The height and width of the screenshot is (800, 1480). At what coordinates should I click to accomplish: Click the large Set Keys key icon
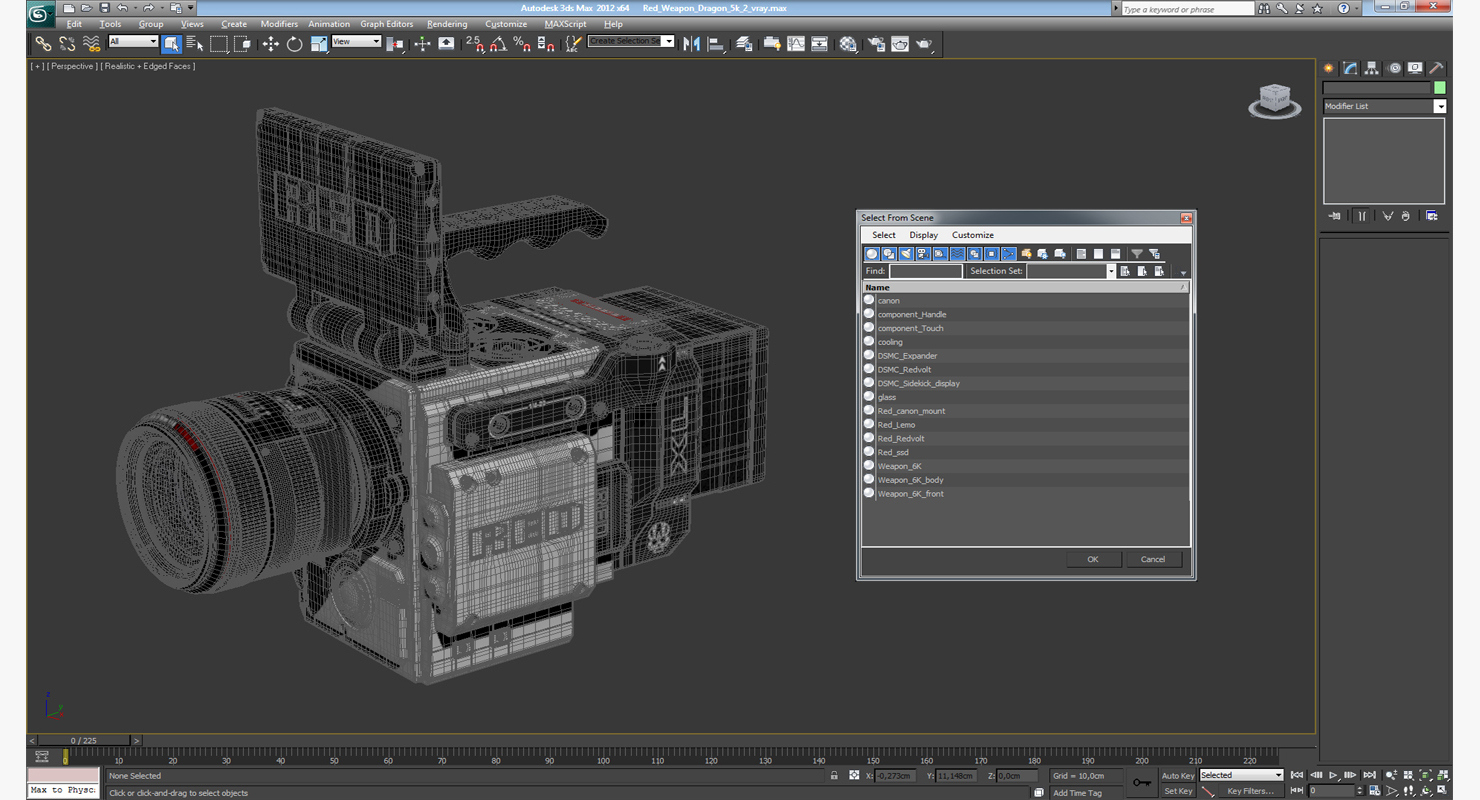point(1142,783)
